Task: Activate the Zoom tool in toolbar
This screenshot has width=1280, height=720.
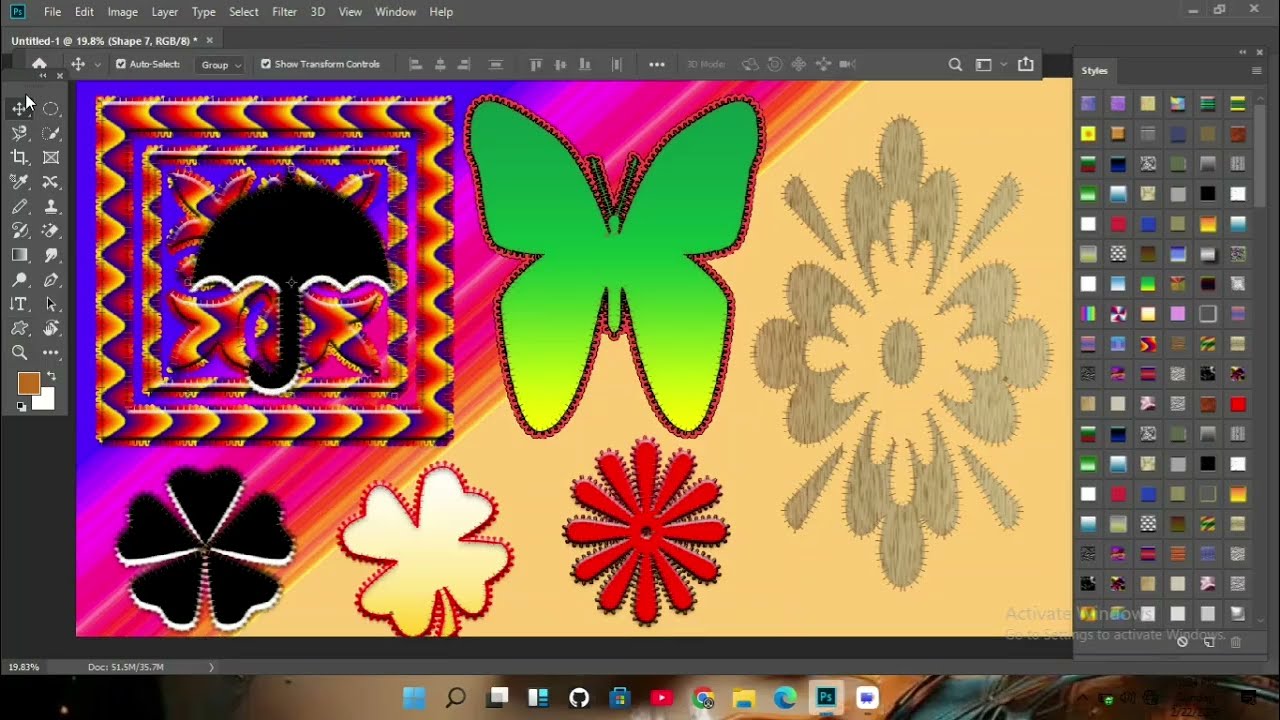Action: 19,352
